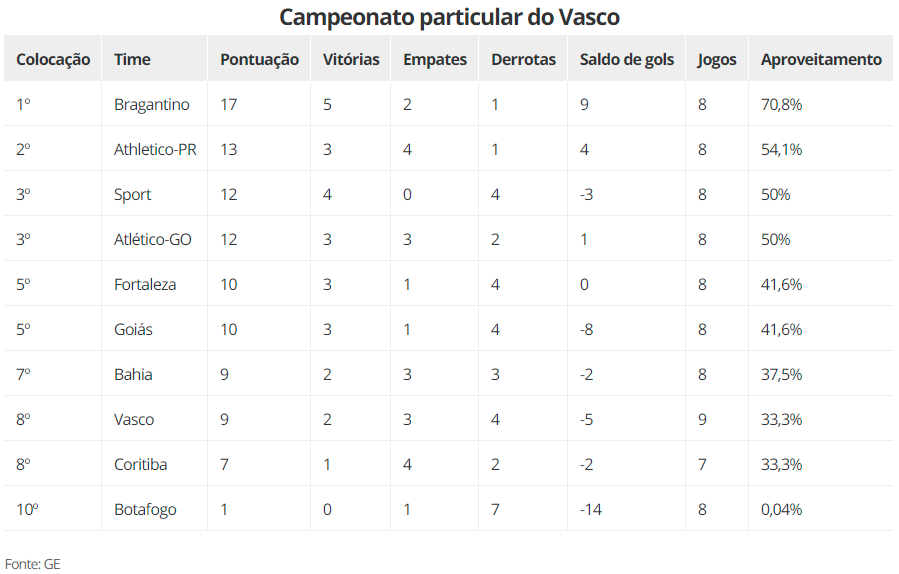Select the Pontuação column header
899x574 pixels.
(259, 59)
